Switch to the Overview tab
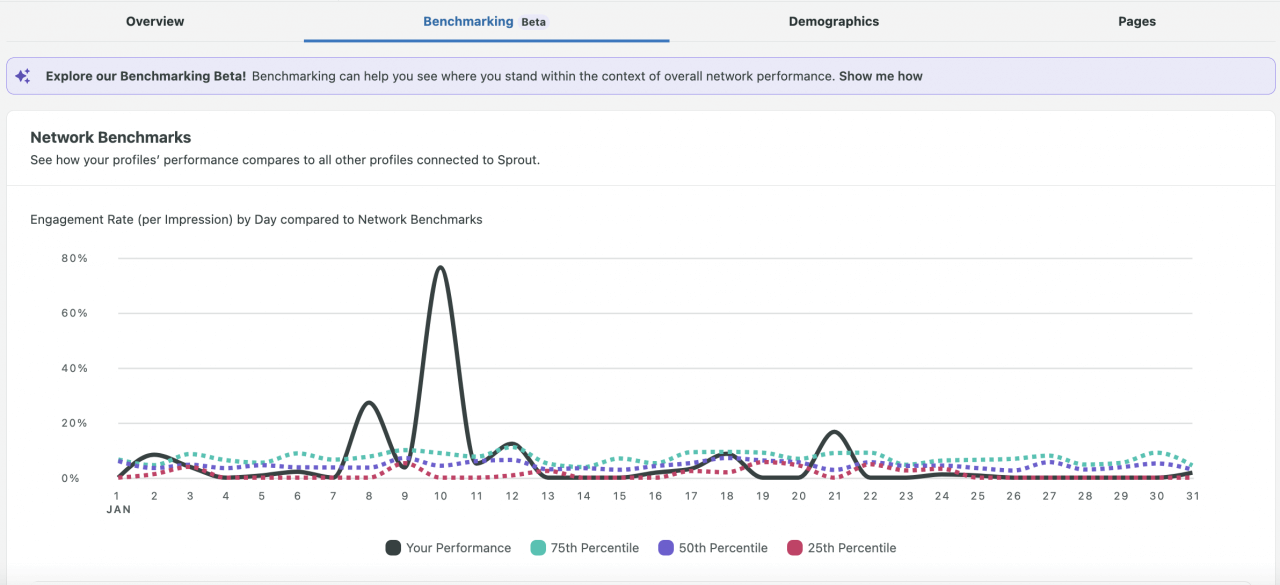This screenshot has width=1280, height=585. [x=155, y=21]
